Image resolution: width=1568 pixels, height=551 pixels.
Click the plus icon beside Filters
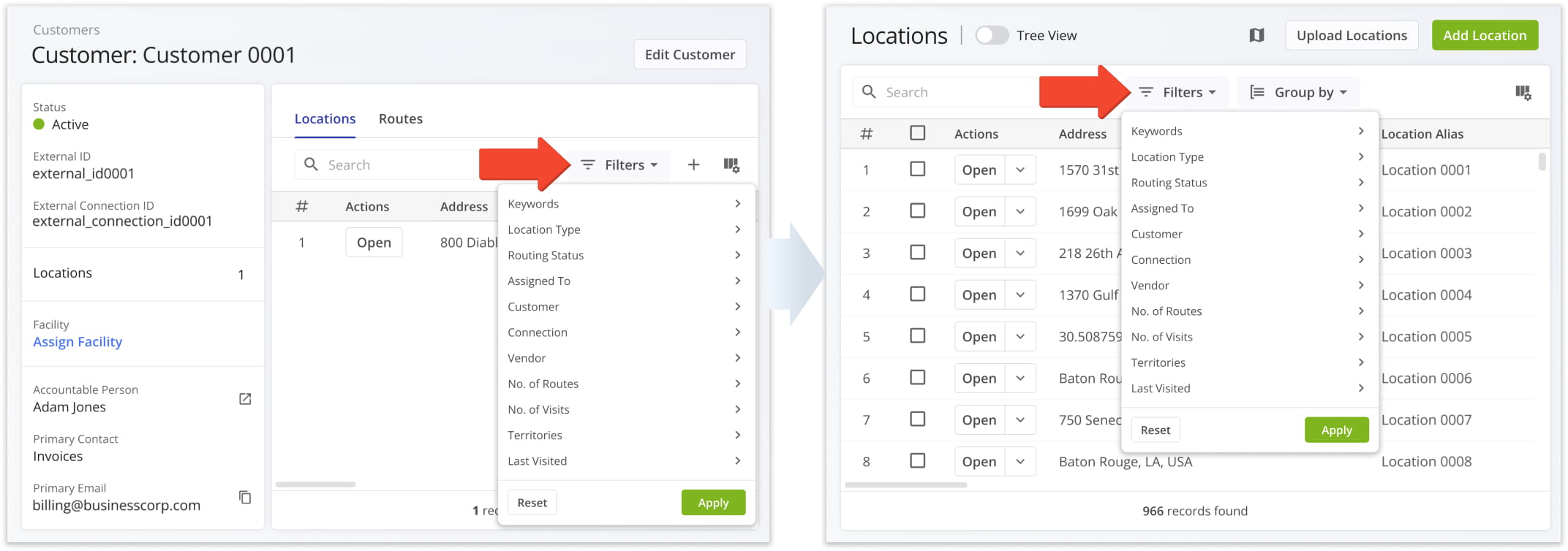pos(693,165)
